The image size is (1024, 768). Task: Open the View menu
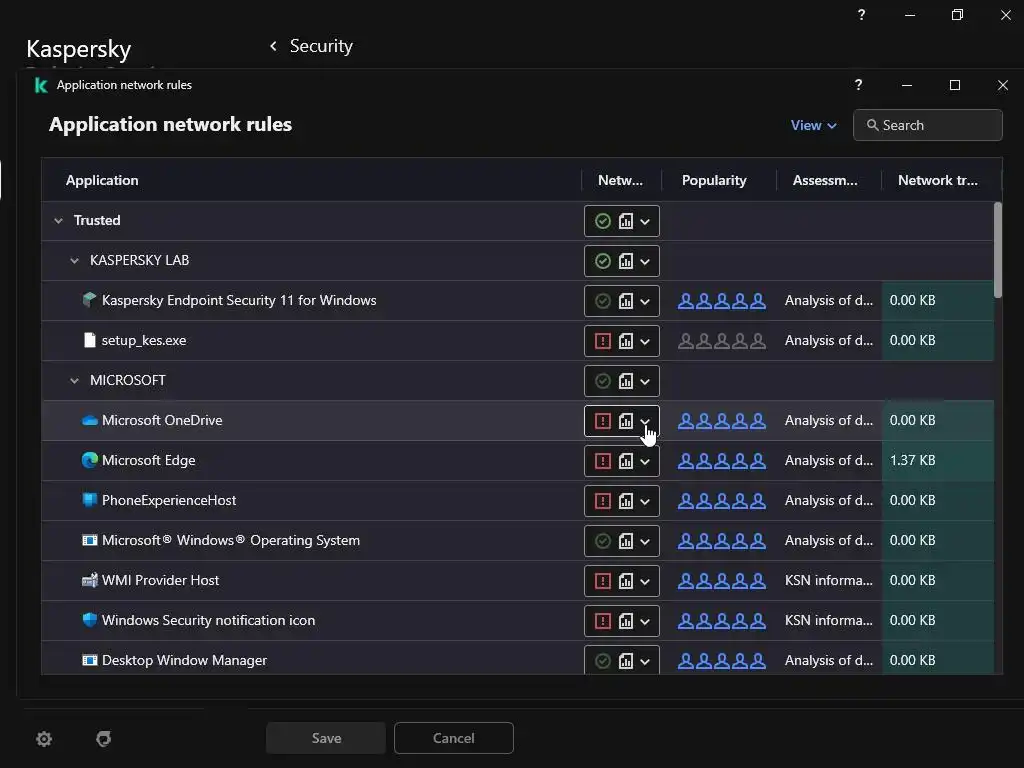[813, 125]
